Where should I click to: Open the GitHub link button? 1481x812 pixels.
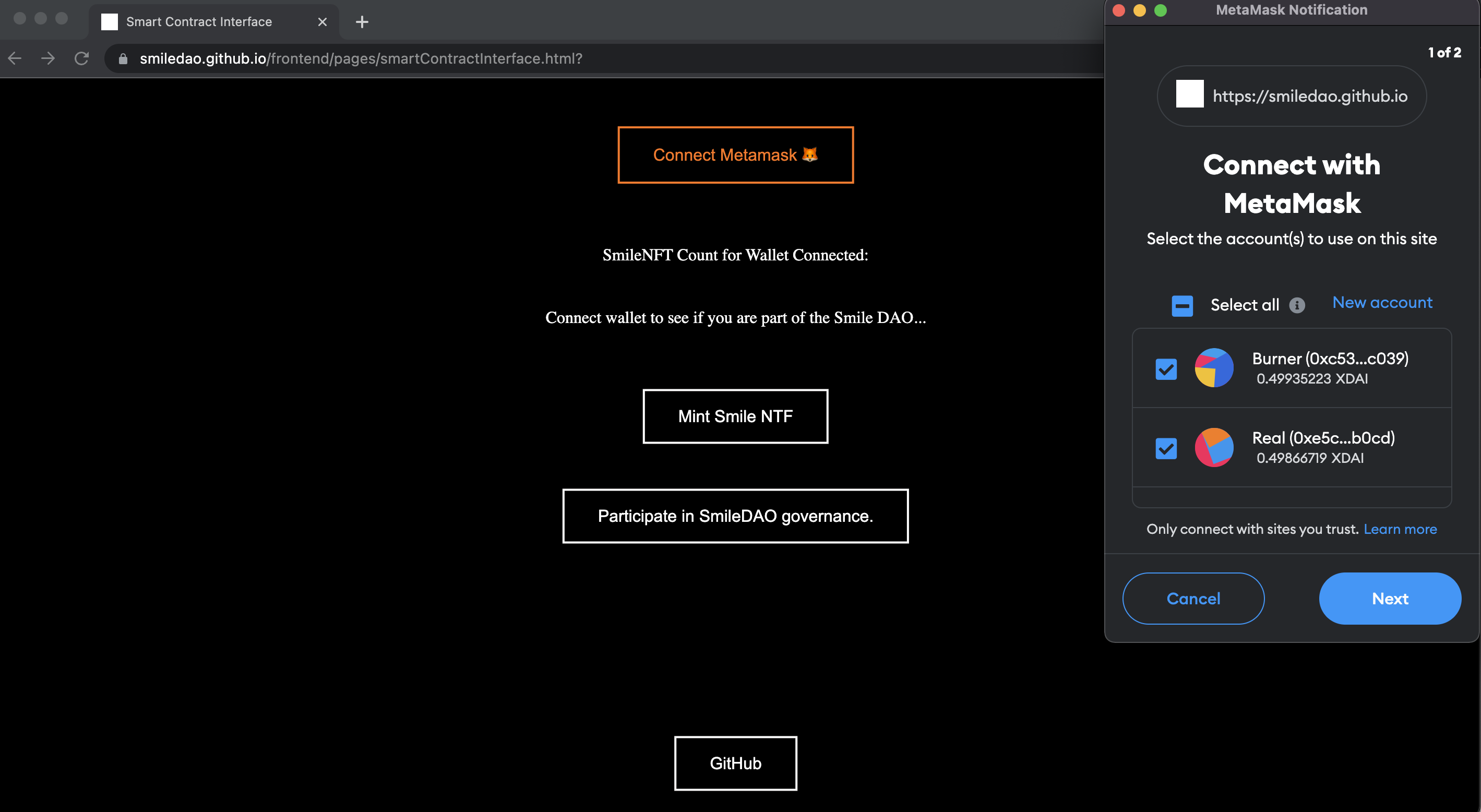click(x=735, y=763)
